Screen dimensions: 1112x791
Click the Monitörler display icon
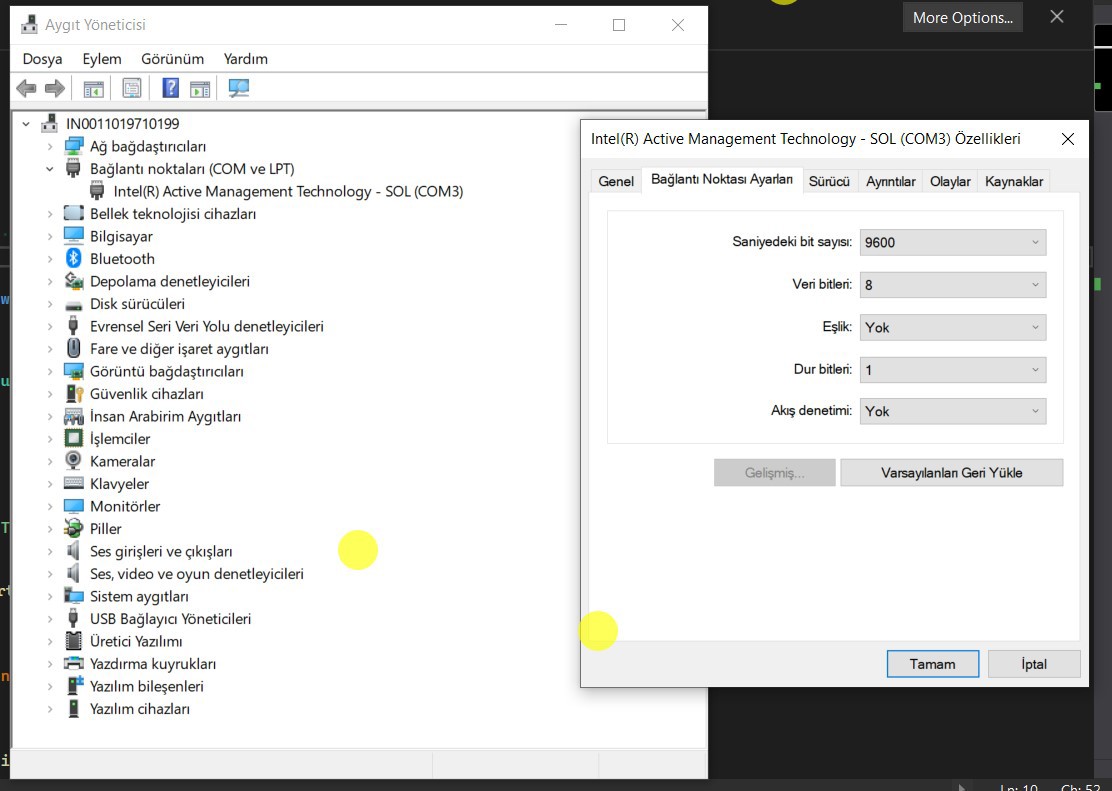tap(73, 506)
